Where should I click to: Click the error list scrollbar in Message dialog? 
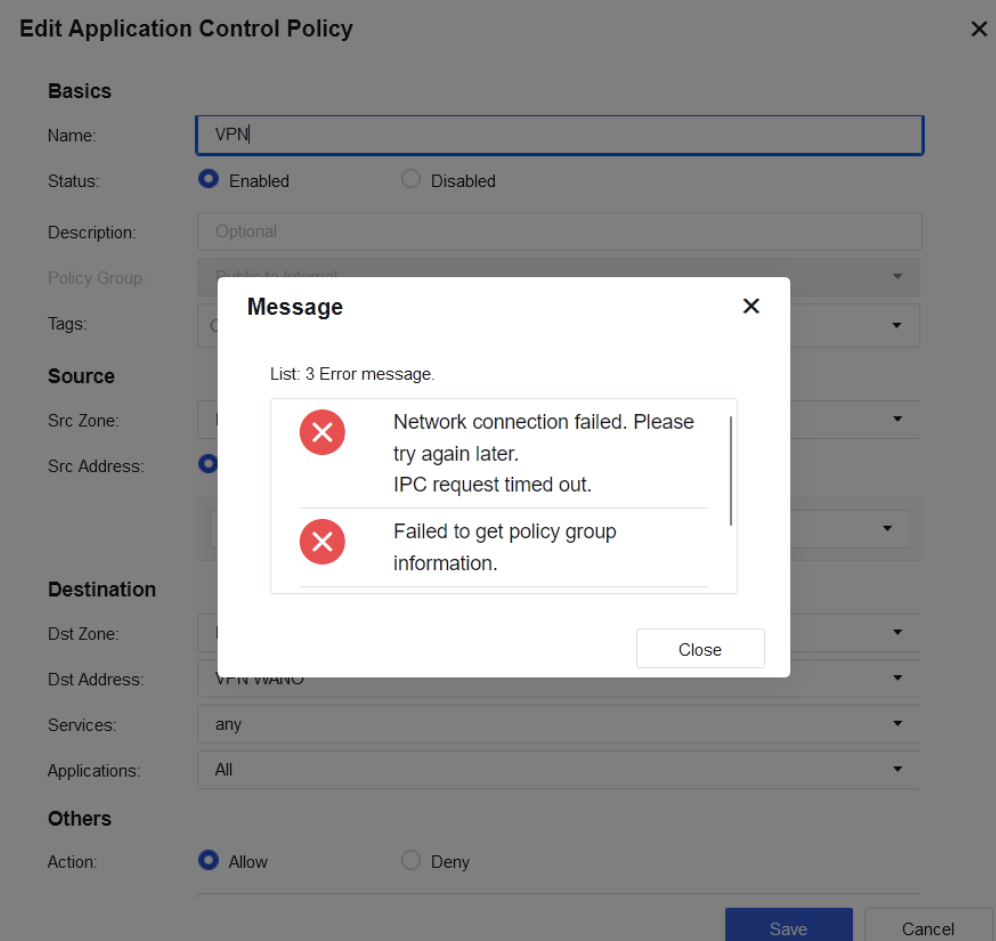tap(732, 470)
